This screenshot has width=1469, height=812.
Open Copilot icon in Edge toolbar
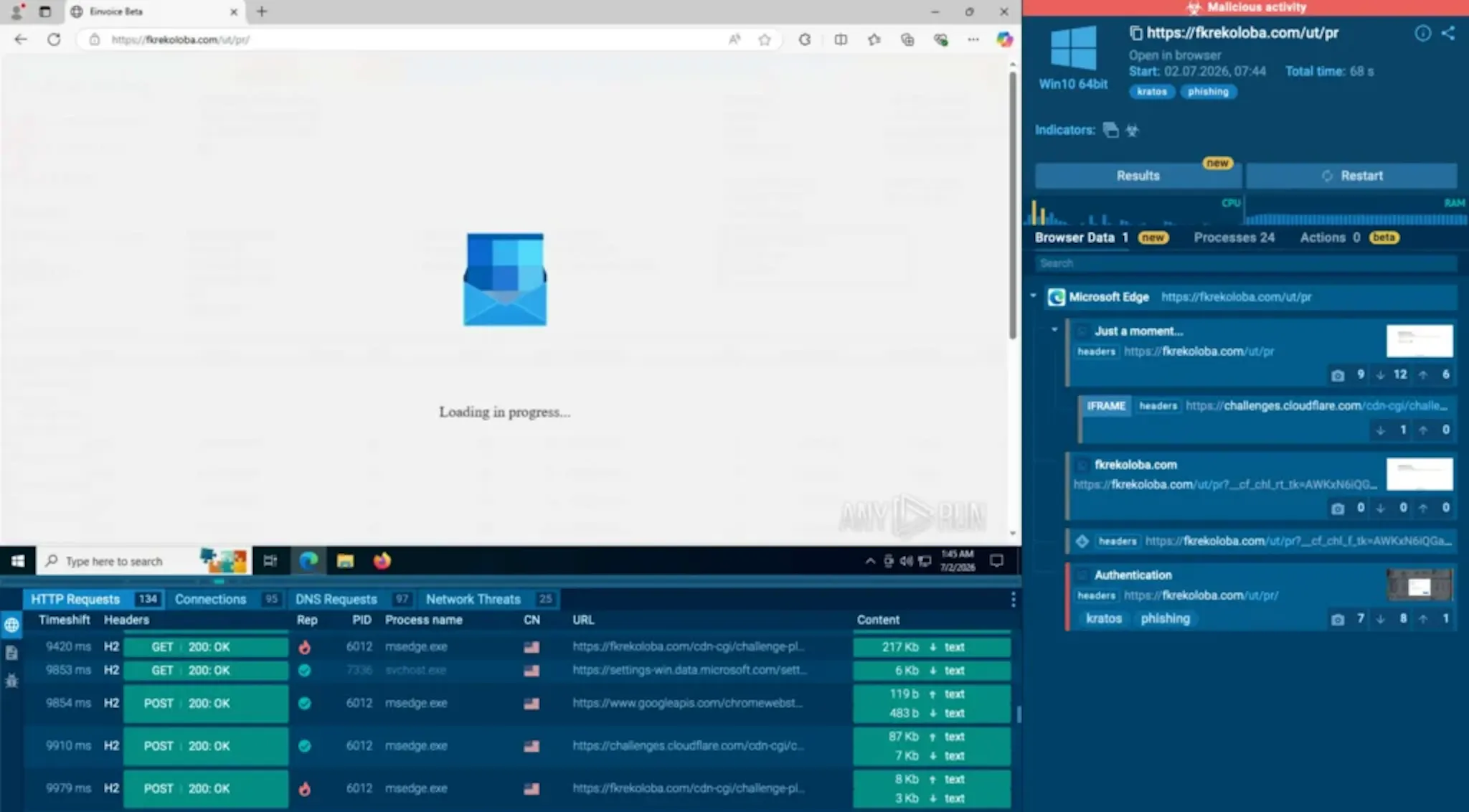tap(1005, 39)
